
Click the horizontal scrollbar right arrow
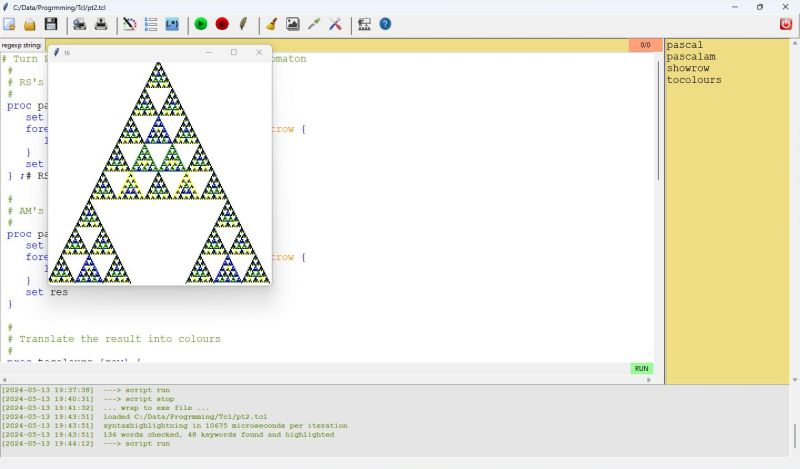[649, 380]
